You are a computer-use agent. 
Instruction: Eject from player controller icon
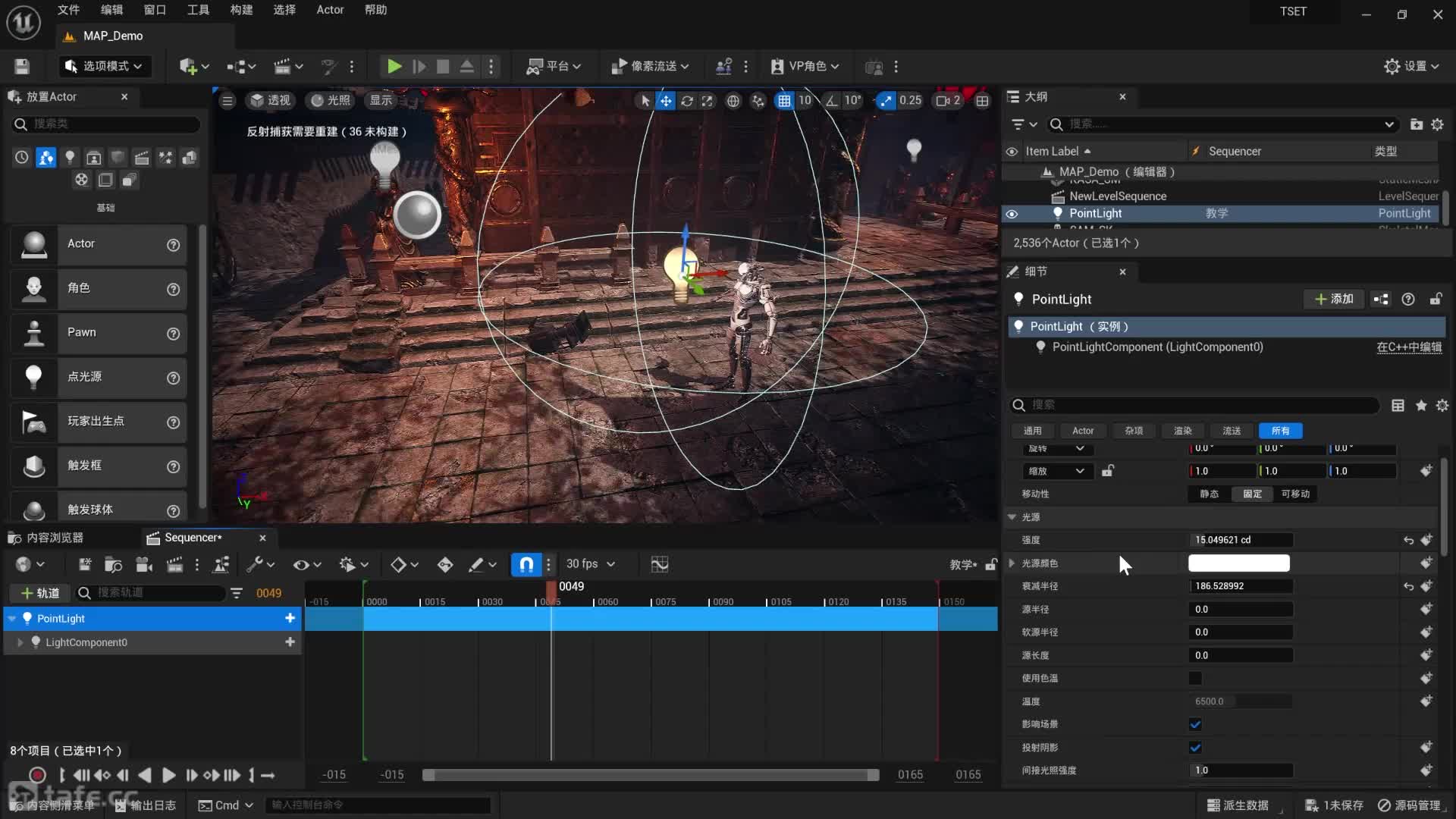pyautogui.click(x=467, y=67)
